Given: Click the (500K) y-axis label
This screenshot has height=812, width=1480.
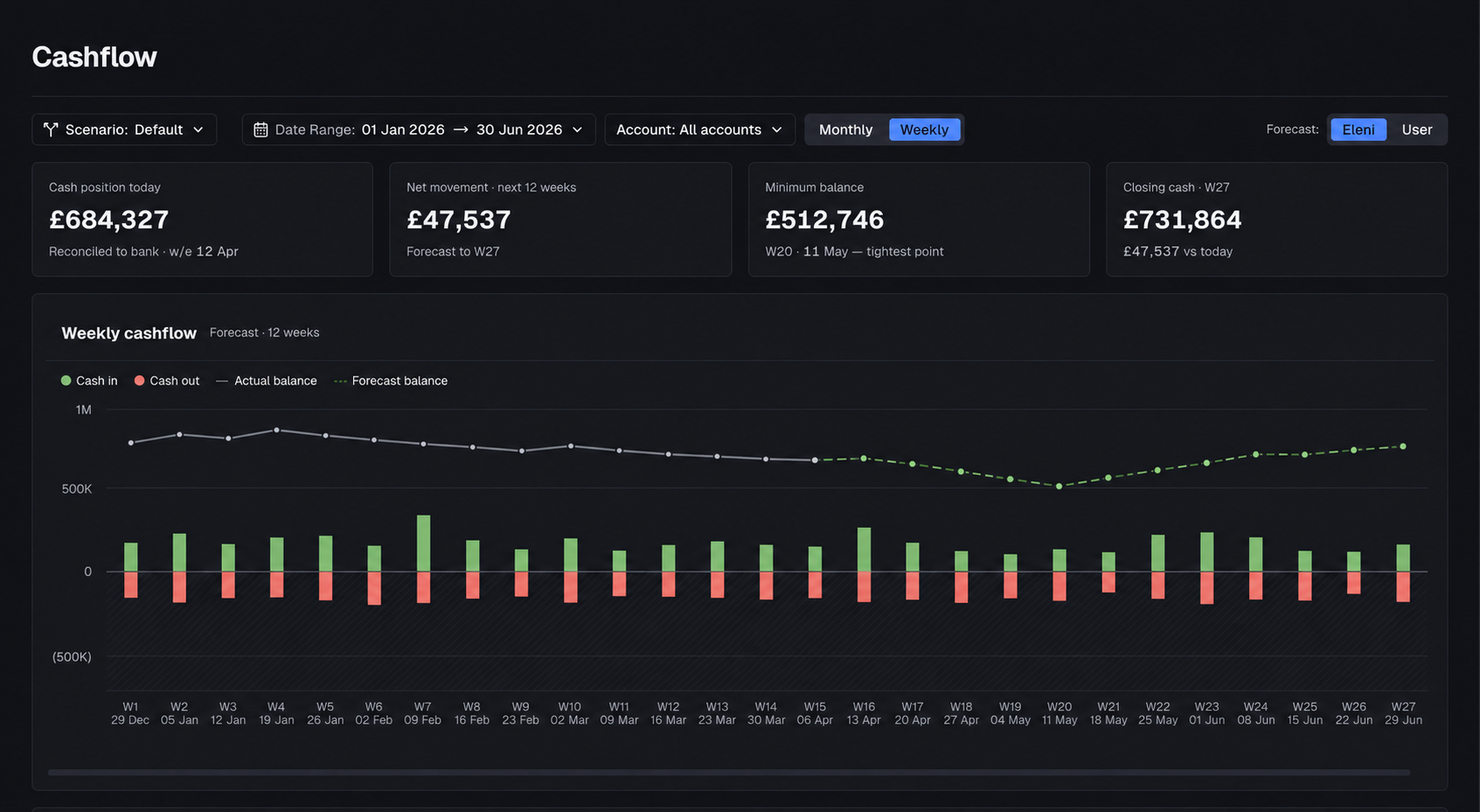Looking at the screenshot, I should (x=72, y=656).
